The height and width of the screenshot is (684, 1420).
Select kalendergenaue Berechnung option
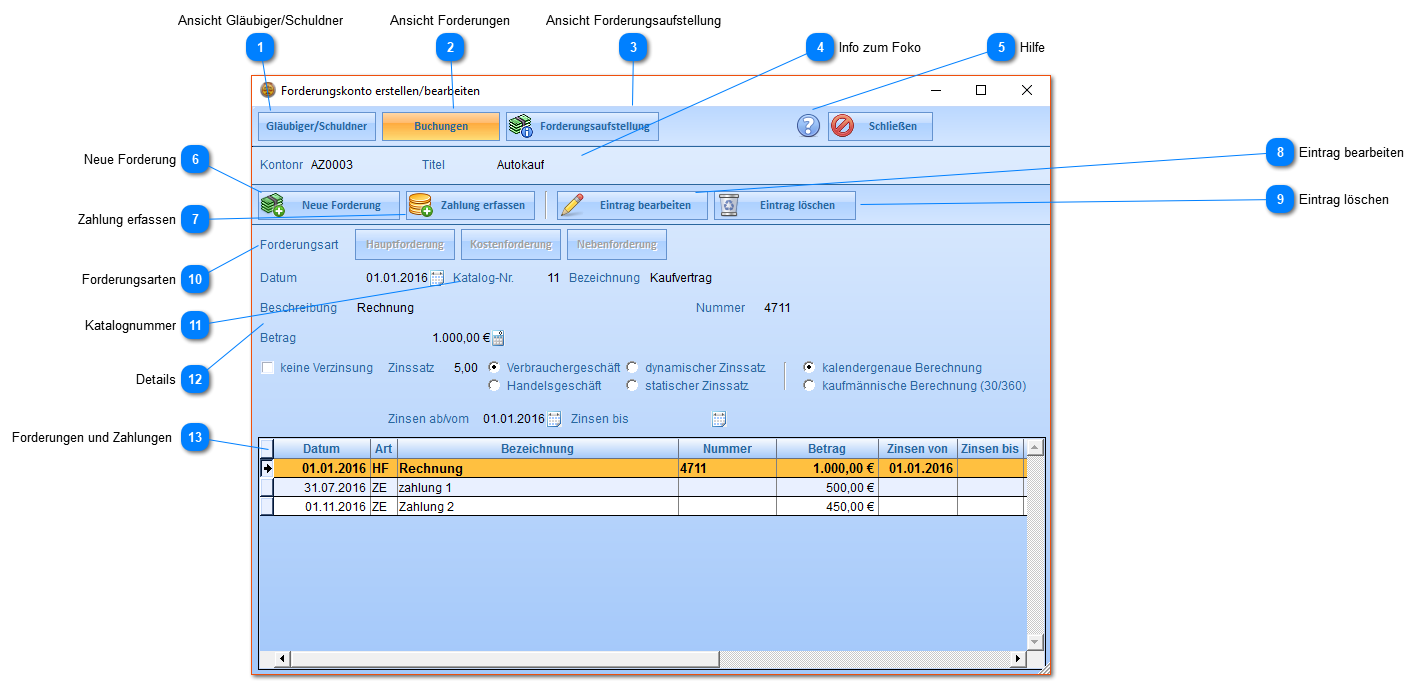click(809, 367)
